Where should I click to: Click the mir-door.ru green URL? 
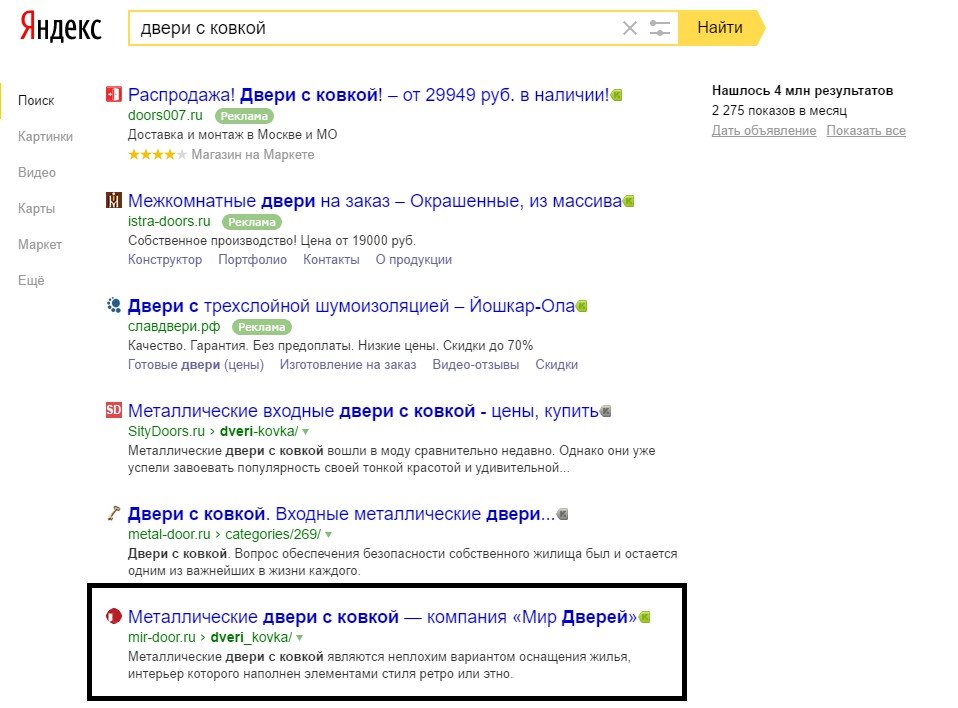click(162, 637)
